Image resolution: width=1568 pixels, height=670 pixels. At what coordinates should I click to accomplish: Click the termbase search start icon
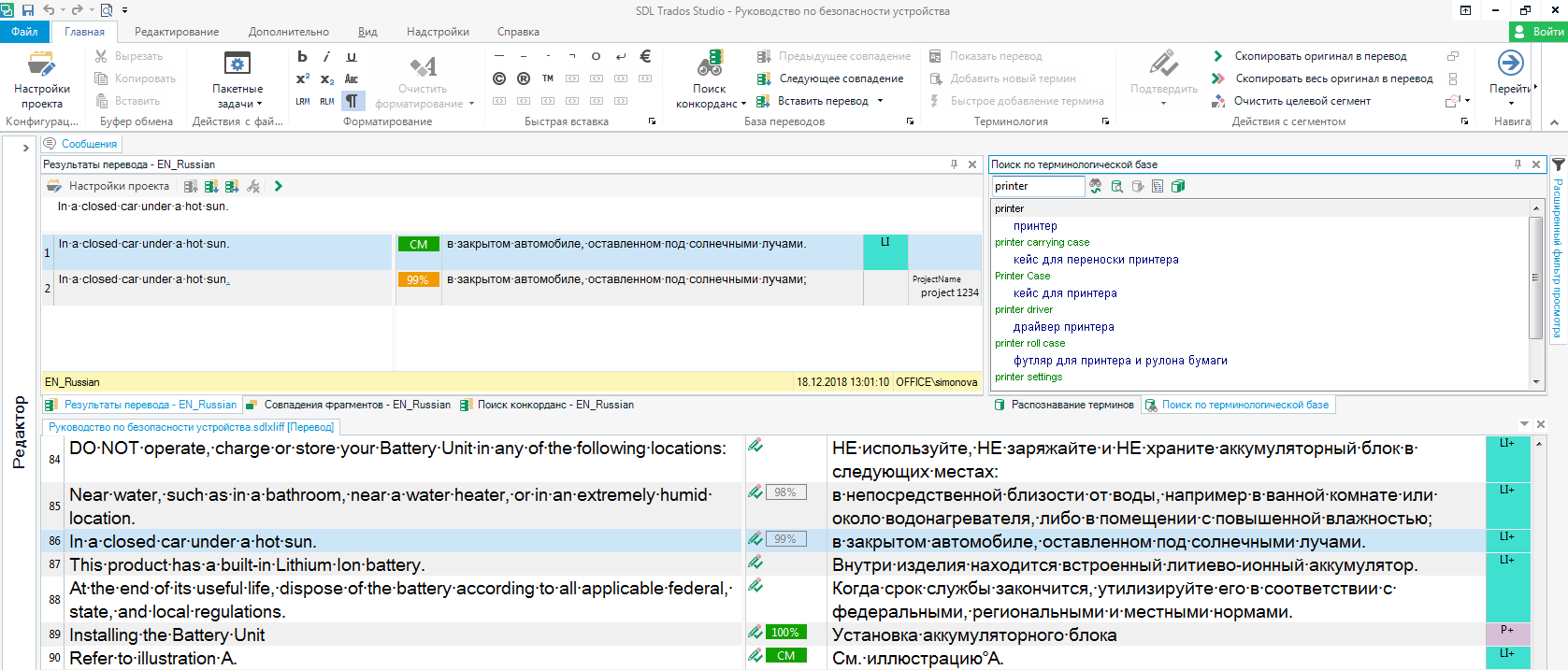(x=1096, y=186)
